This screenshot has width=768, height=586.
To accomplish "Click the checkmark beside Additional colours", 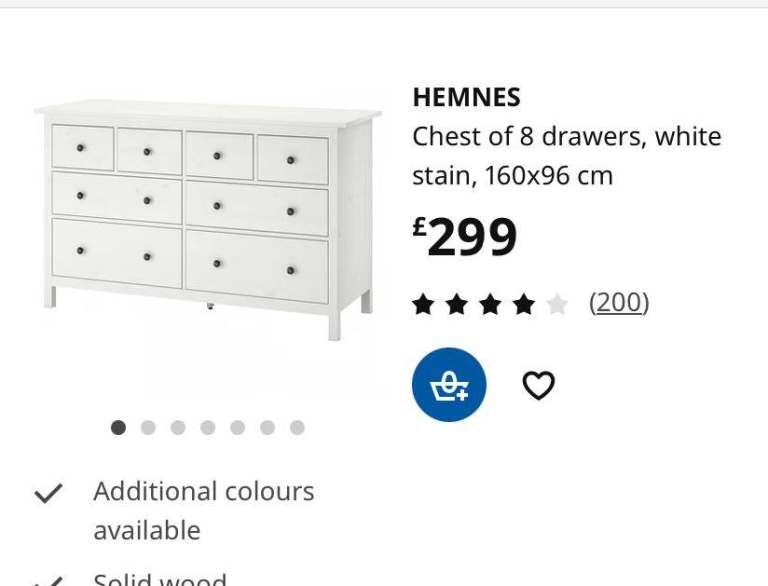I will [48, 493].
